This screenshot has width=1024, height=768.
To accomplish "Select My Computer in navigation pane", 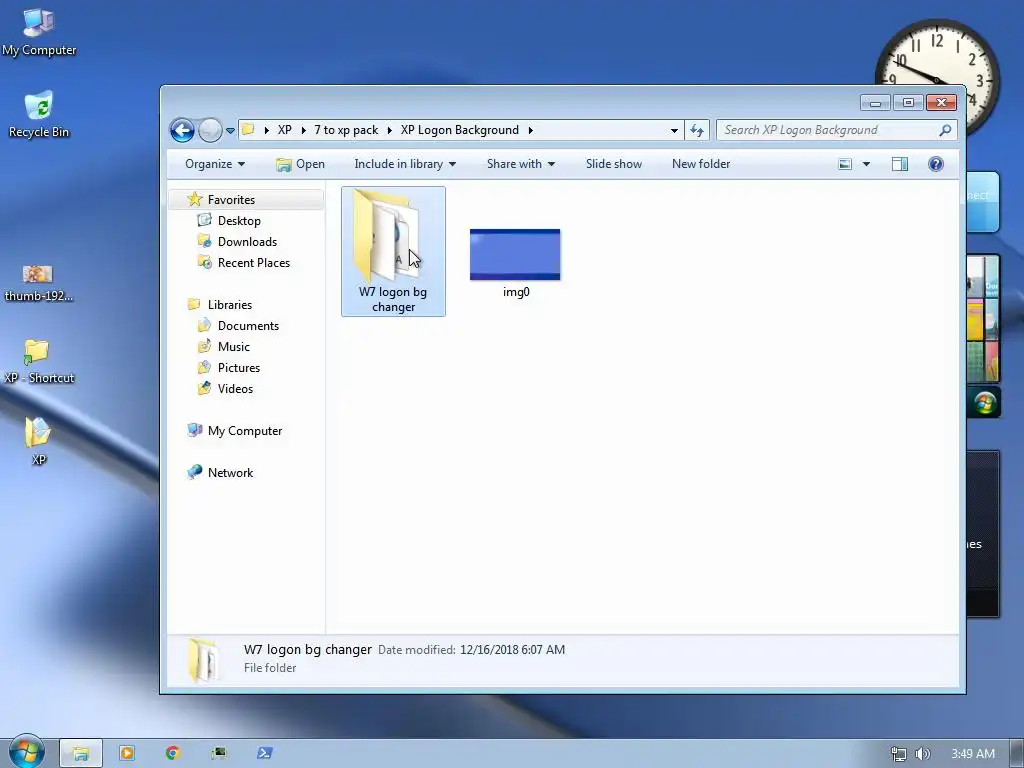I will click(244, 431).
